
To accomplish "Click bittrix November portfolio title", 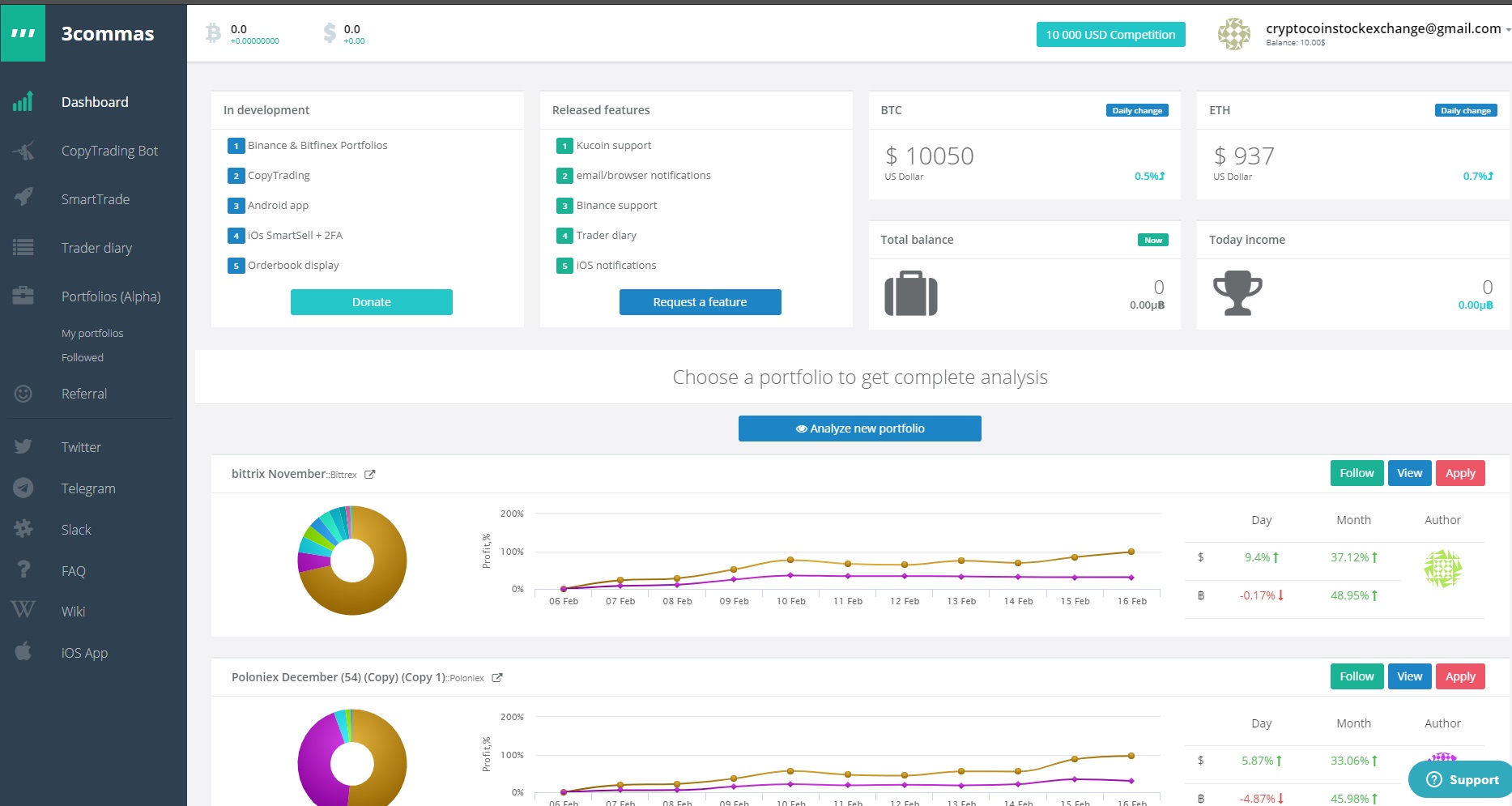I will point(279,474).
